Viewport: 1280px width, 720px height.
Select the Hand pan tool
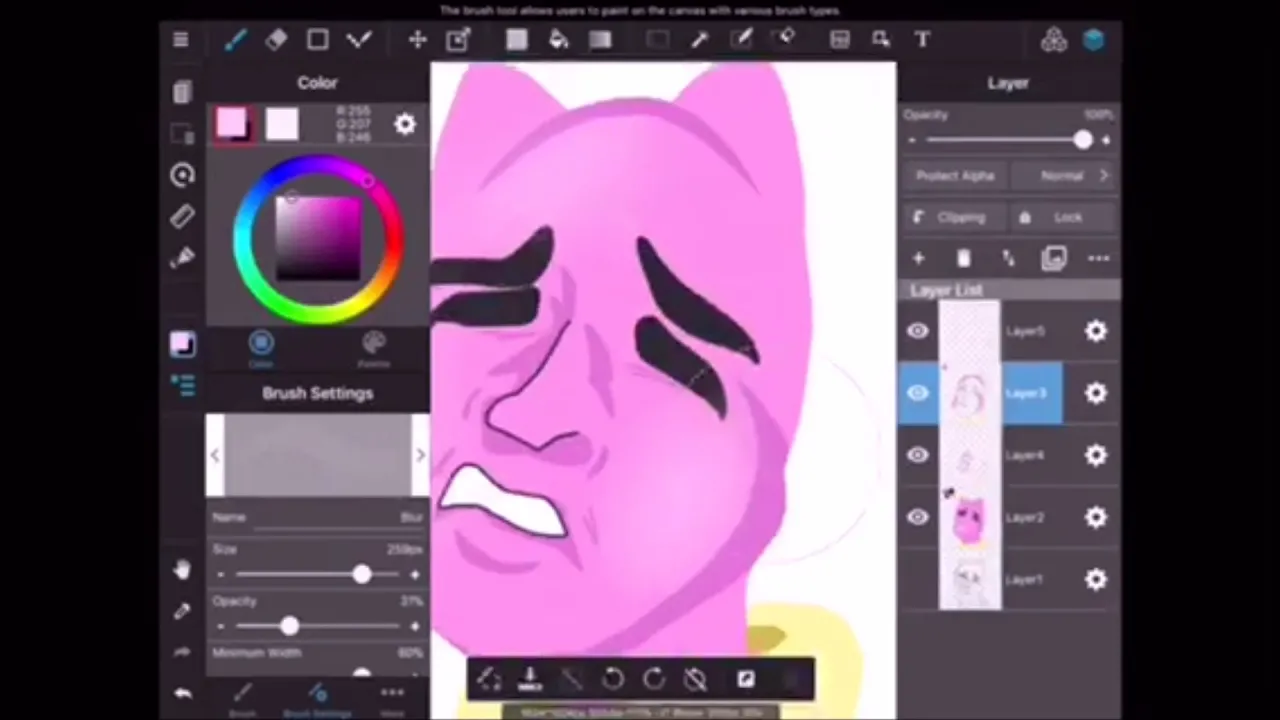182,569
